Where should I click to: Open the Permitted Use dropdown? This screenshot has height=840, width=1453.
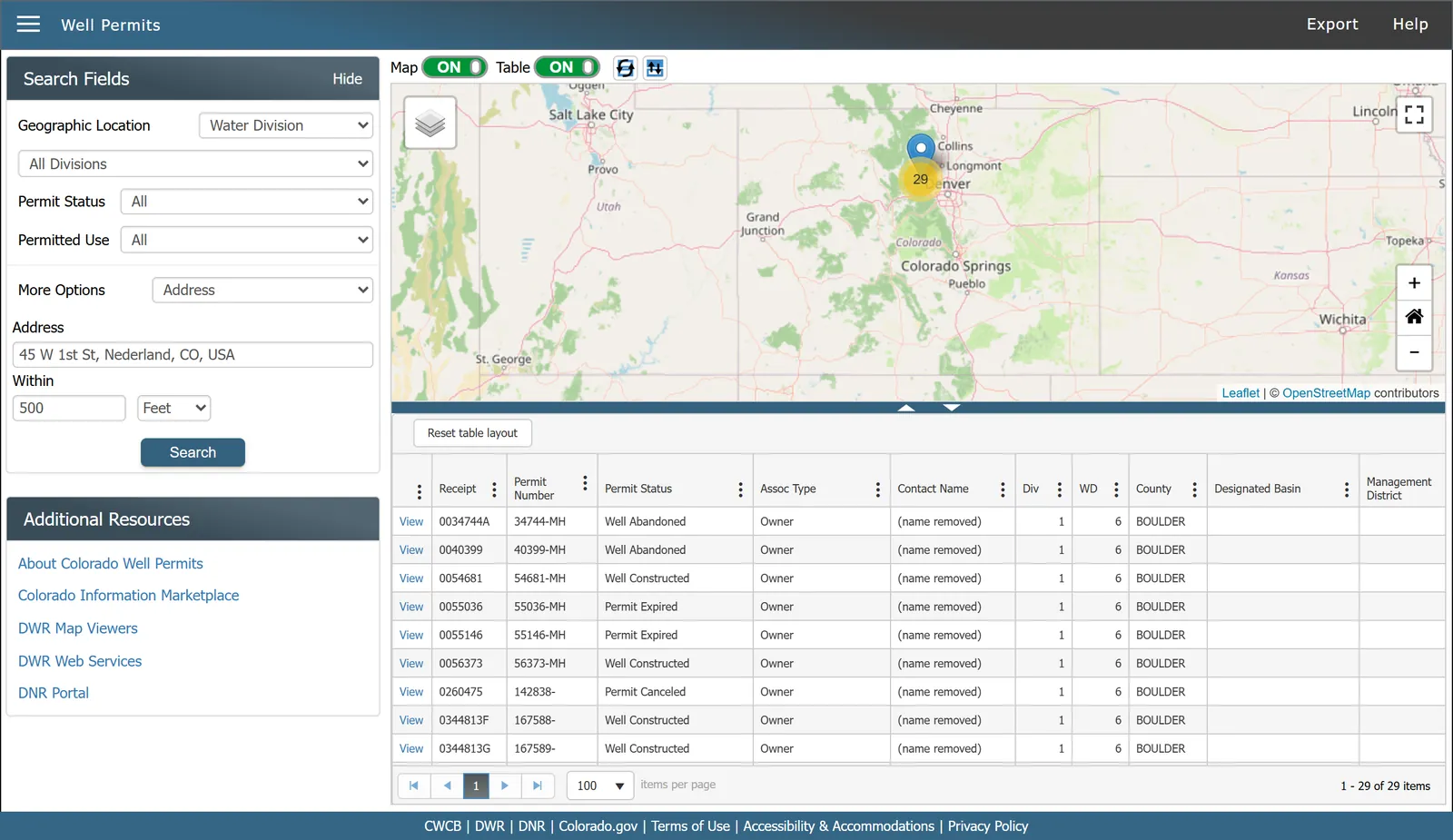click(247, 240)
